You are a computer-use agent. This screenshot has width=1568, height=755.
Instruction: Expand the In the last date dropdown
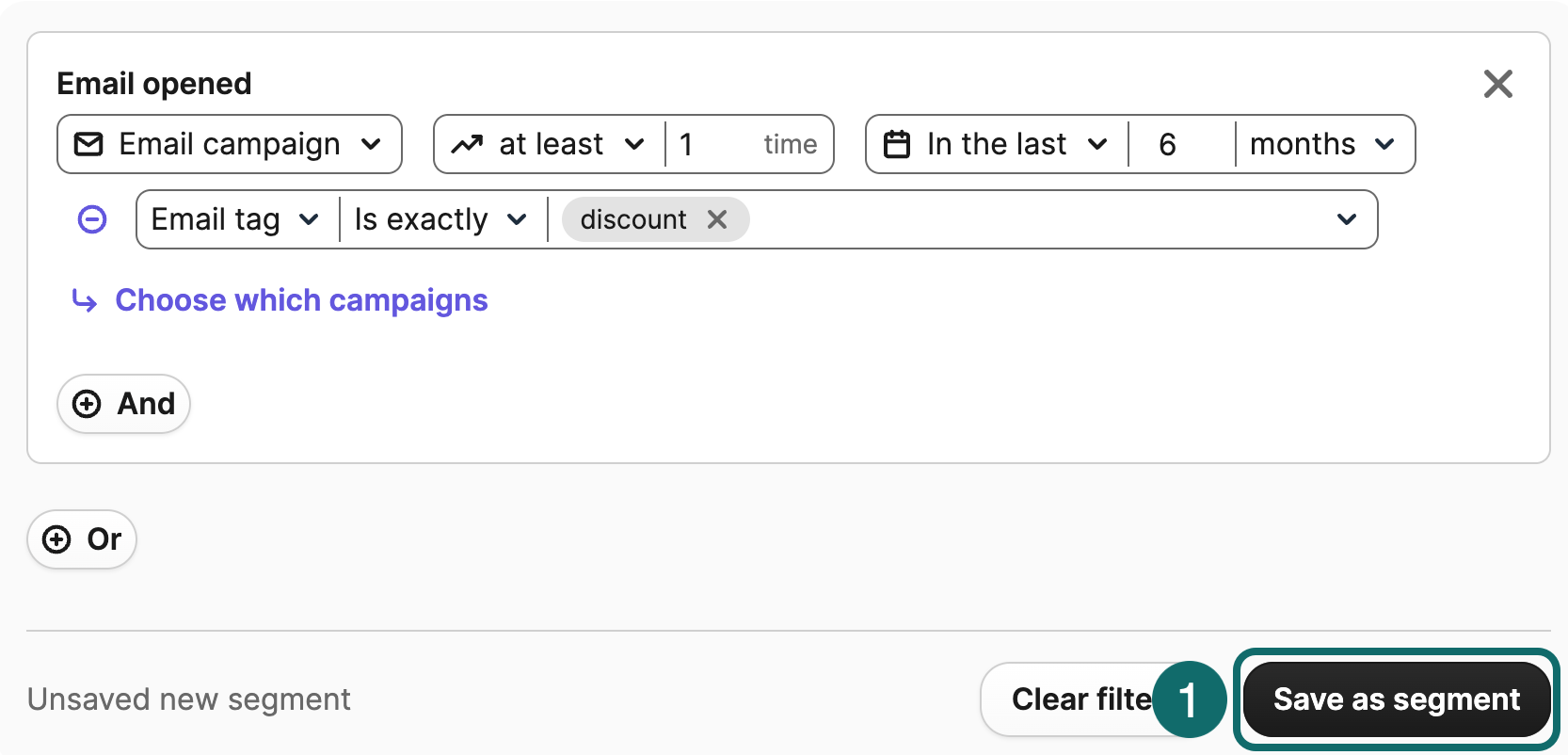coord(998,144)
